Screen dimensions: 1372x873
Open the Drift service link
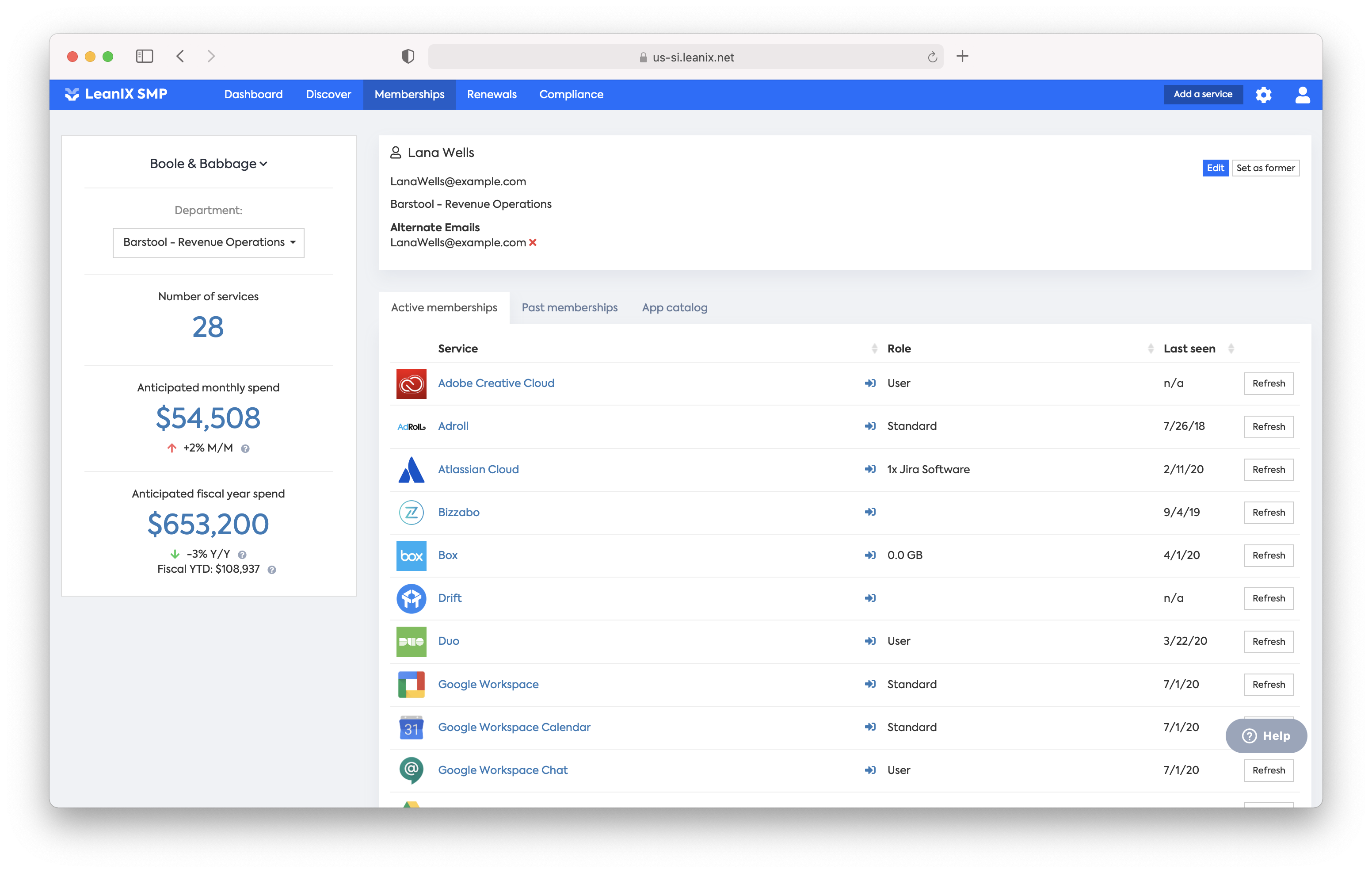[x=450, y=598]
